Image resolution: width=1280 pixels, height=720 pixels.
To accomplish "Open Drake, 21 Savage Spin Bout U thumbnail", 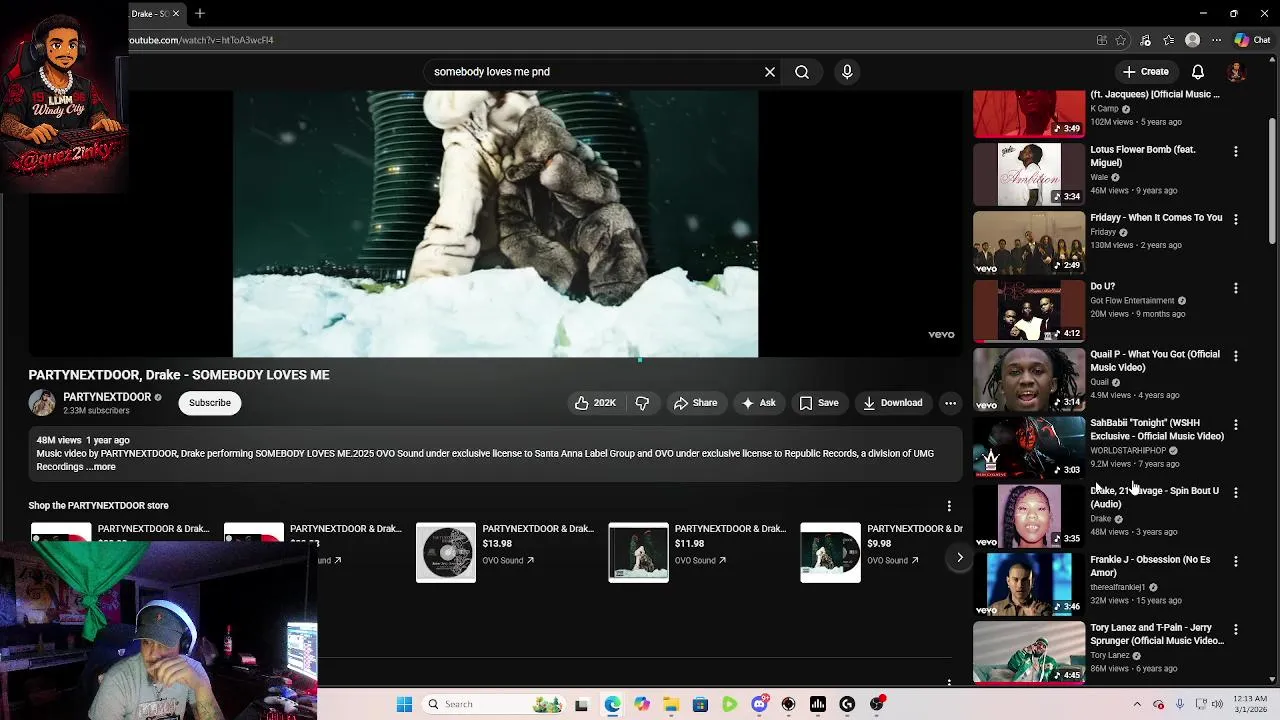I will point(1029,516).
